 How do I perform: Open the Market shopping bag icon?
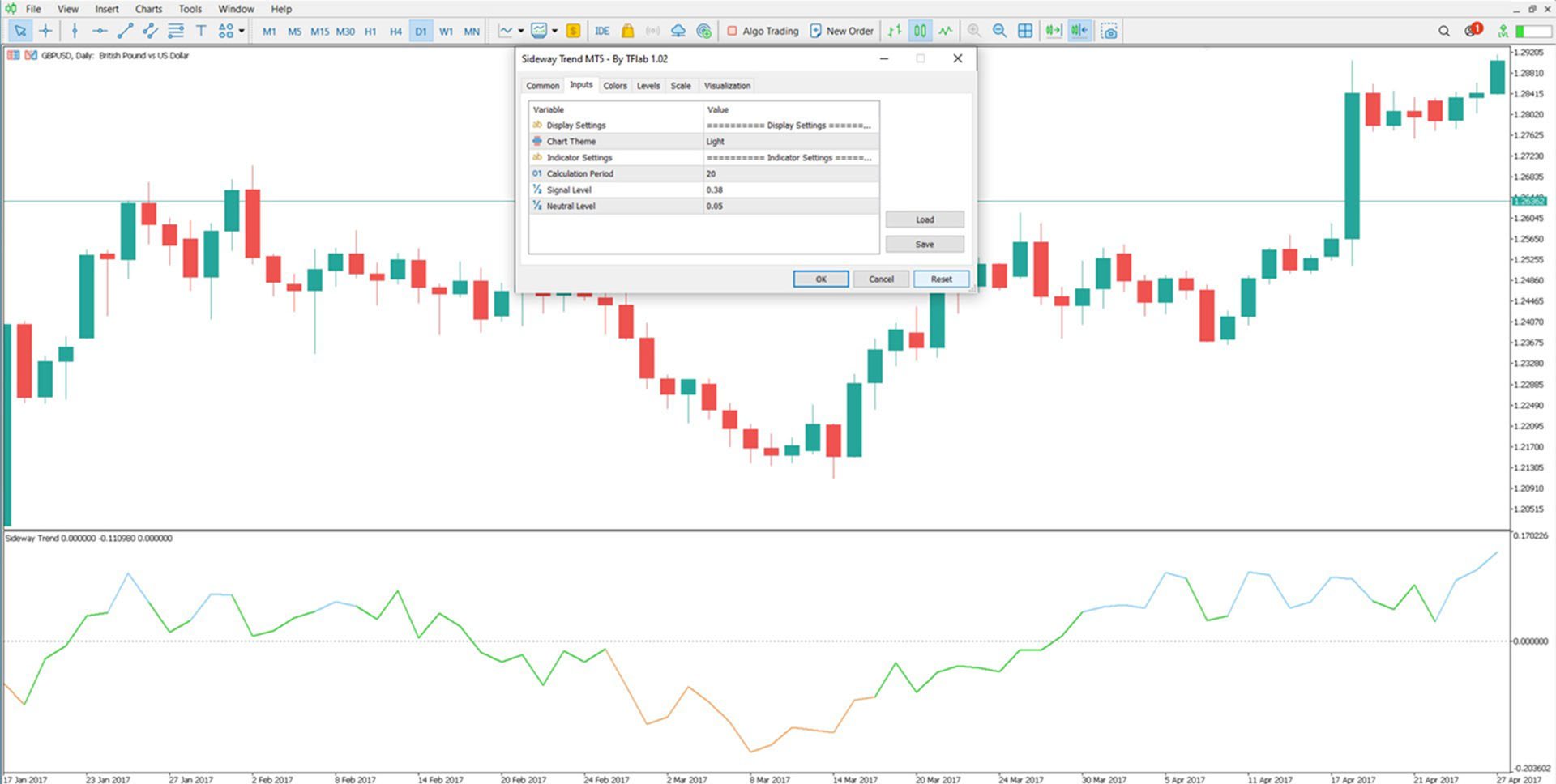(627, 31)
